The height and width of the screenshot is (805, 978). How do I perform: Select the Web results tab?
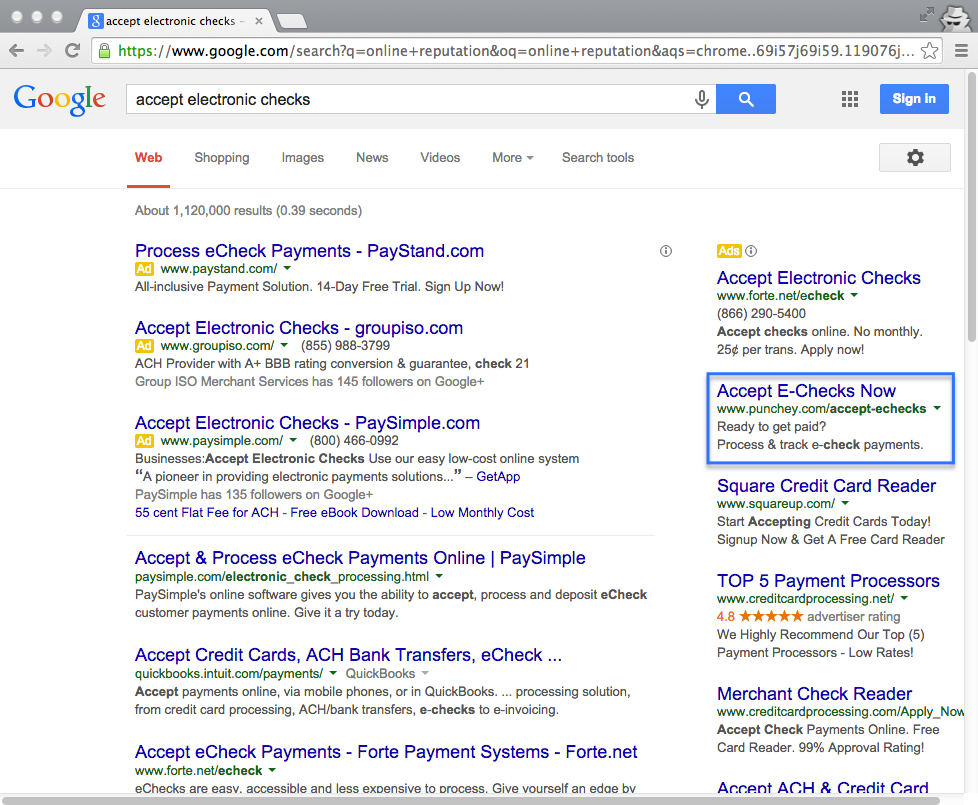(x=148, y=158)
